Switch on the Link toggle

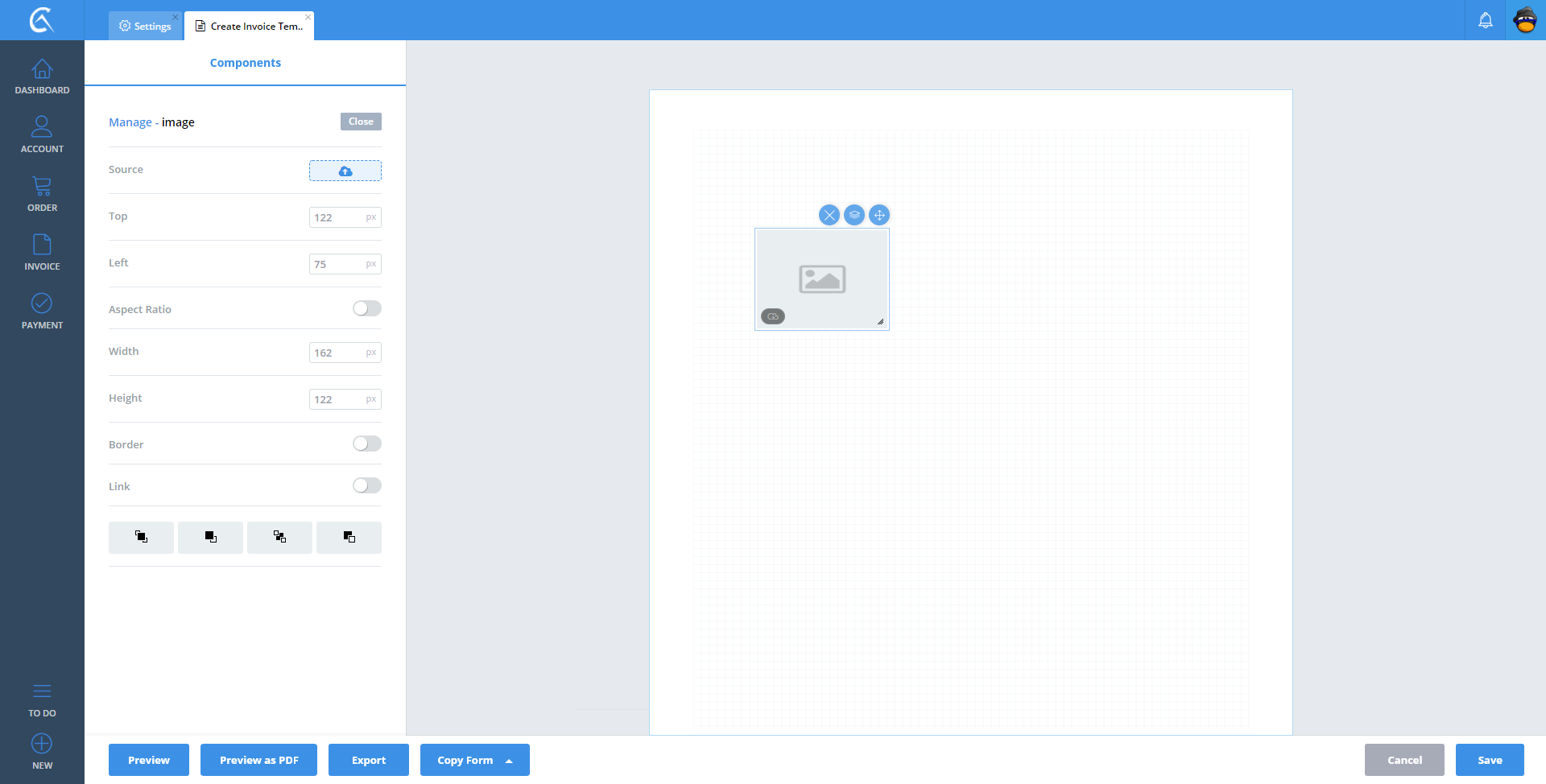pyautogui.click(x=366, y=485)
